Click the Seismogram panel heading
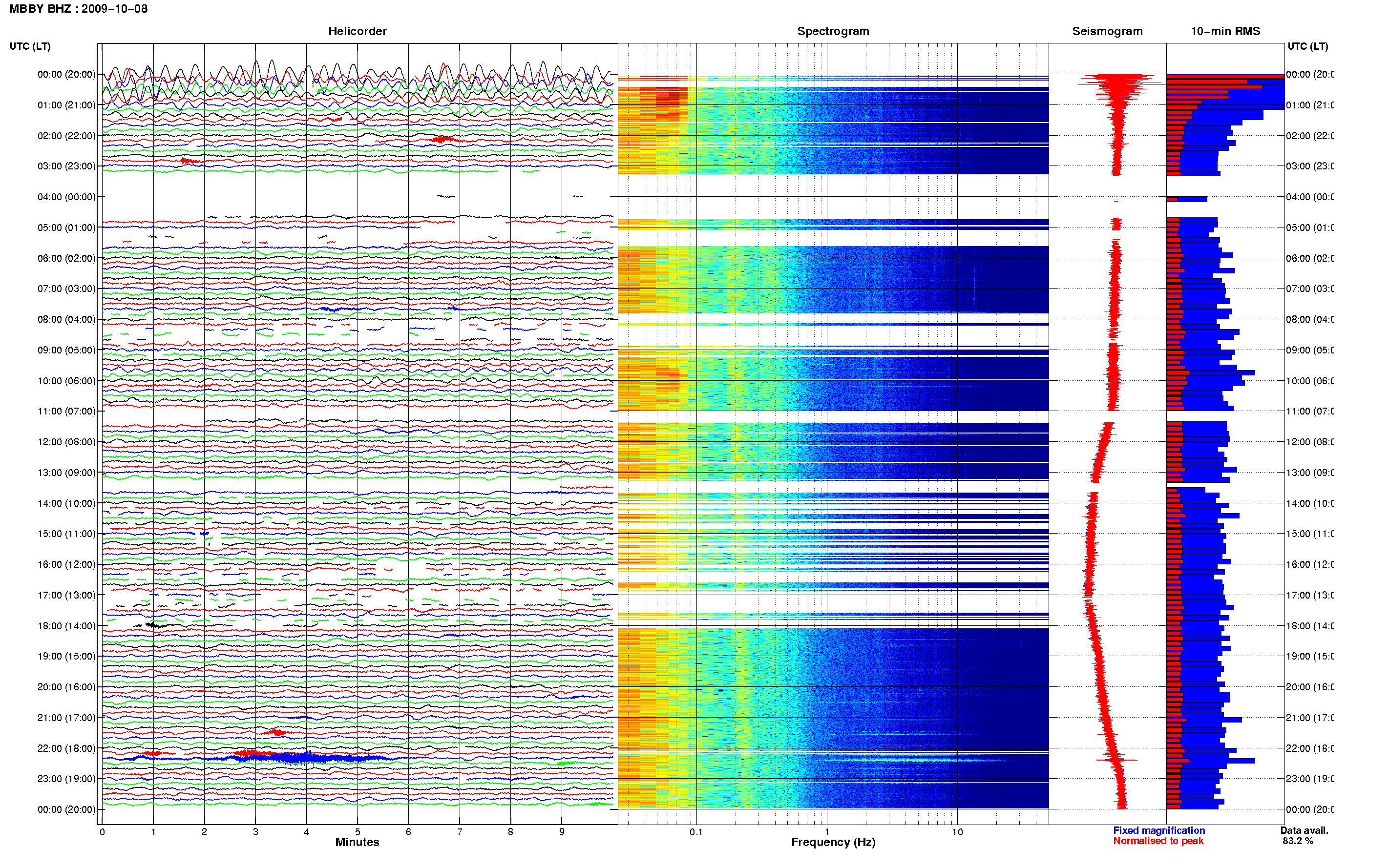The image size is (1389, 868). coord(1107,31)
